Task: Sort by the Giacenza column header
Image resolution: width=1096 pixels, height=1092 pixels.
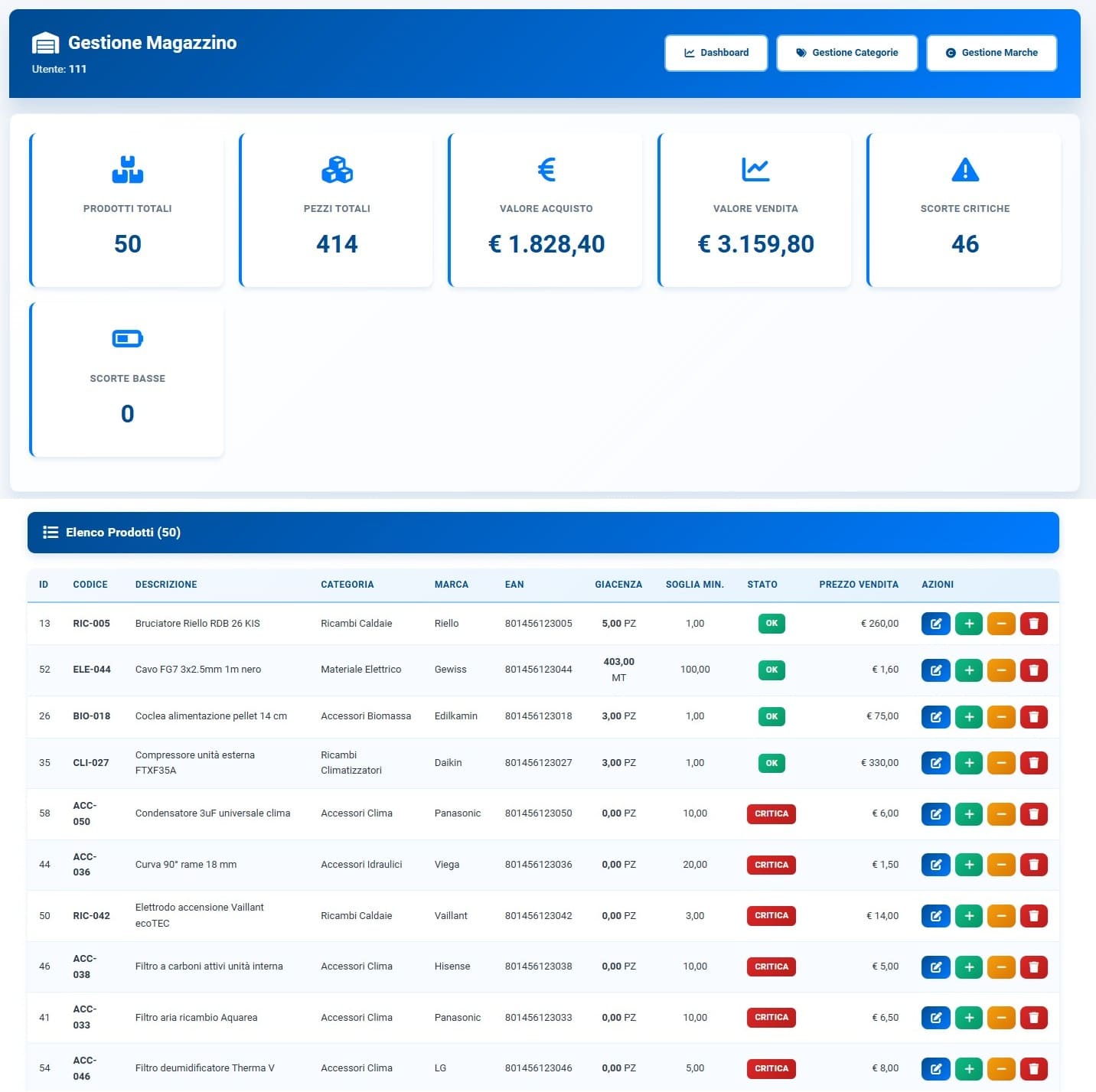Action: coord(618,585)
